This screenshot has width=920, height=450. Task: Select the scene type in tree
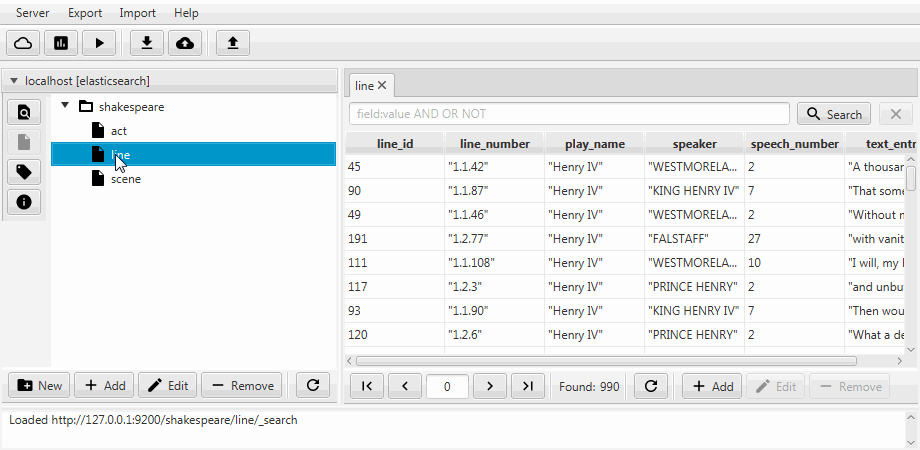coord(126,178)
